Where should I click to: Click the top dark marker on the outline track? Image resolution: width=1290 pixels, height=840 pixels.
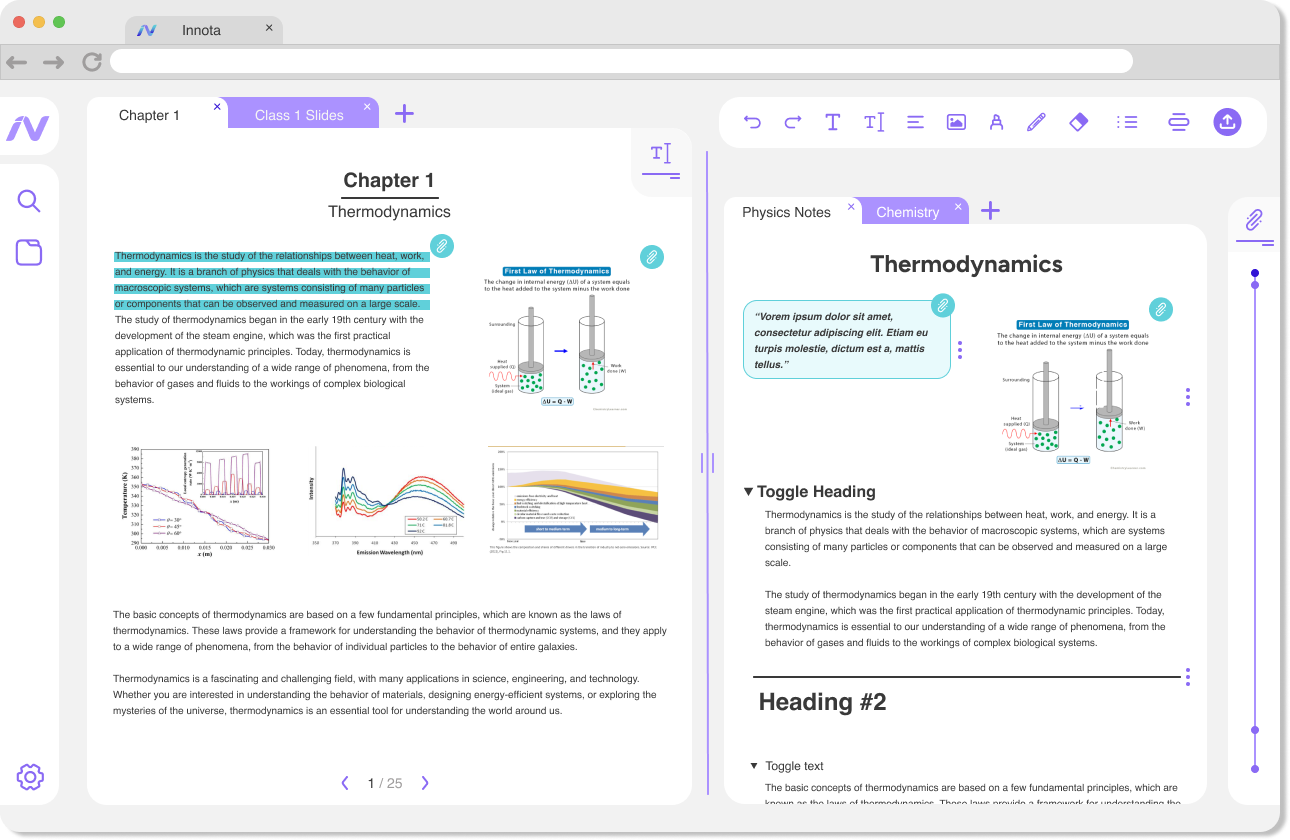coord(1255,273)
